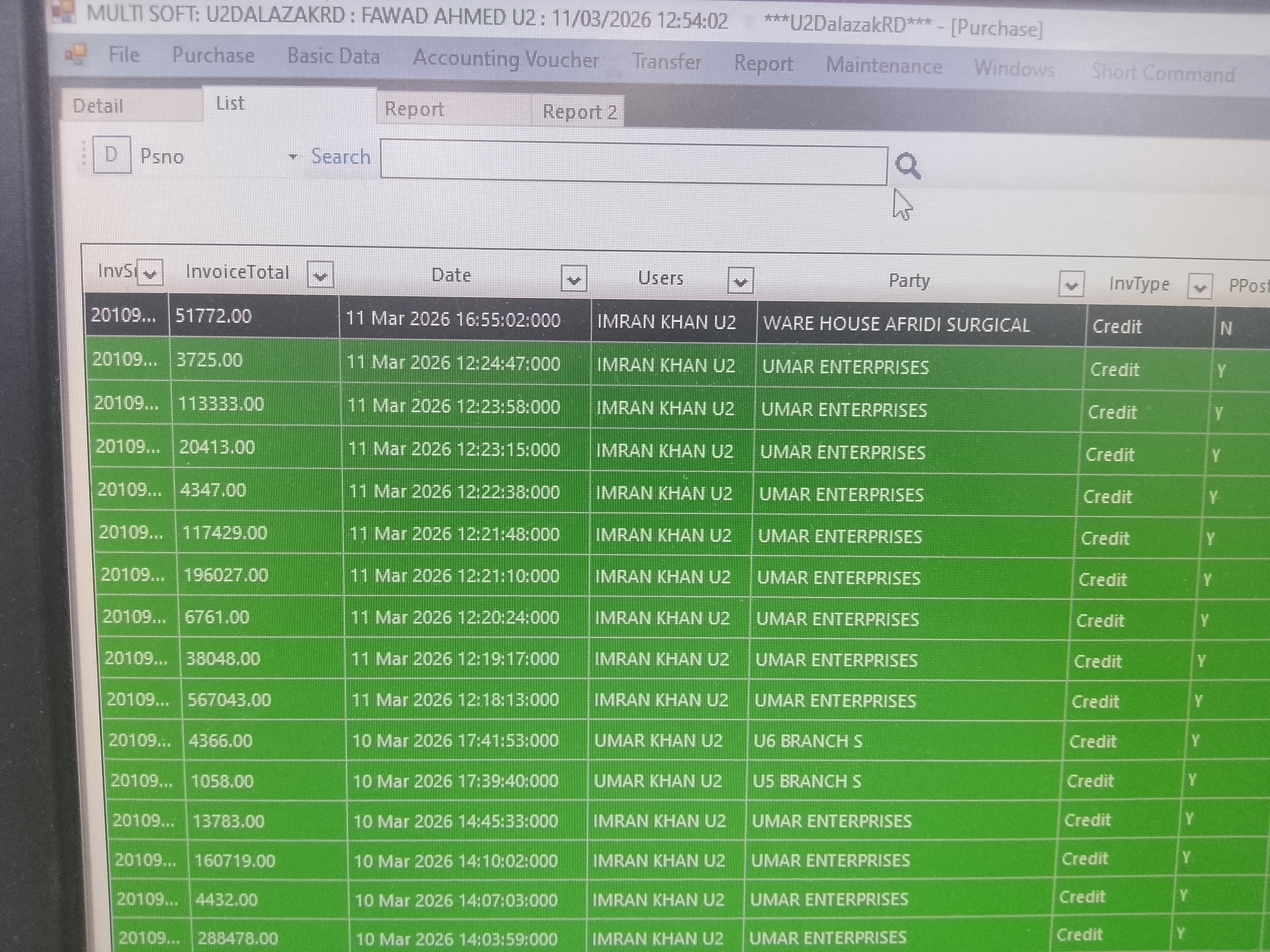Screen dimensions: 1270x952
Task: Open the Date column filter dropdown
Action: pyautogui.click(x=574, y=279)
